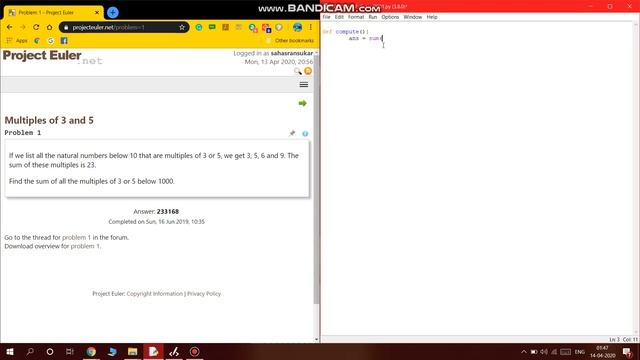Open Help menu in IDLE

[x=432, y=17]
